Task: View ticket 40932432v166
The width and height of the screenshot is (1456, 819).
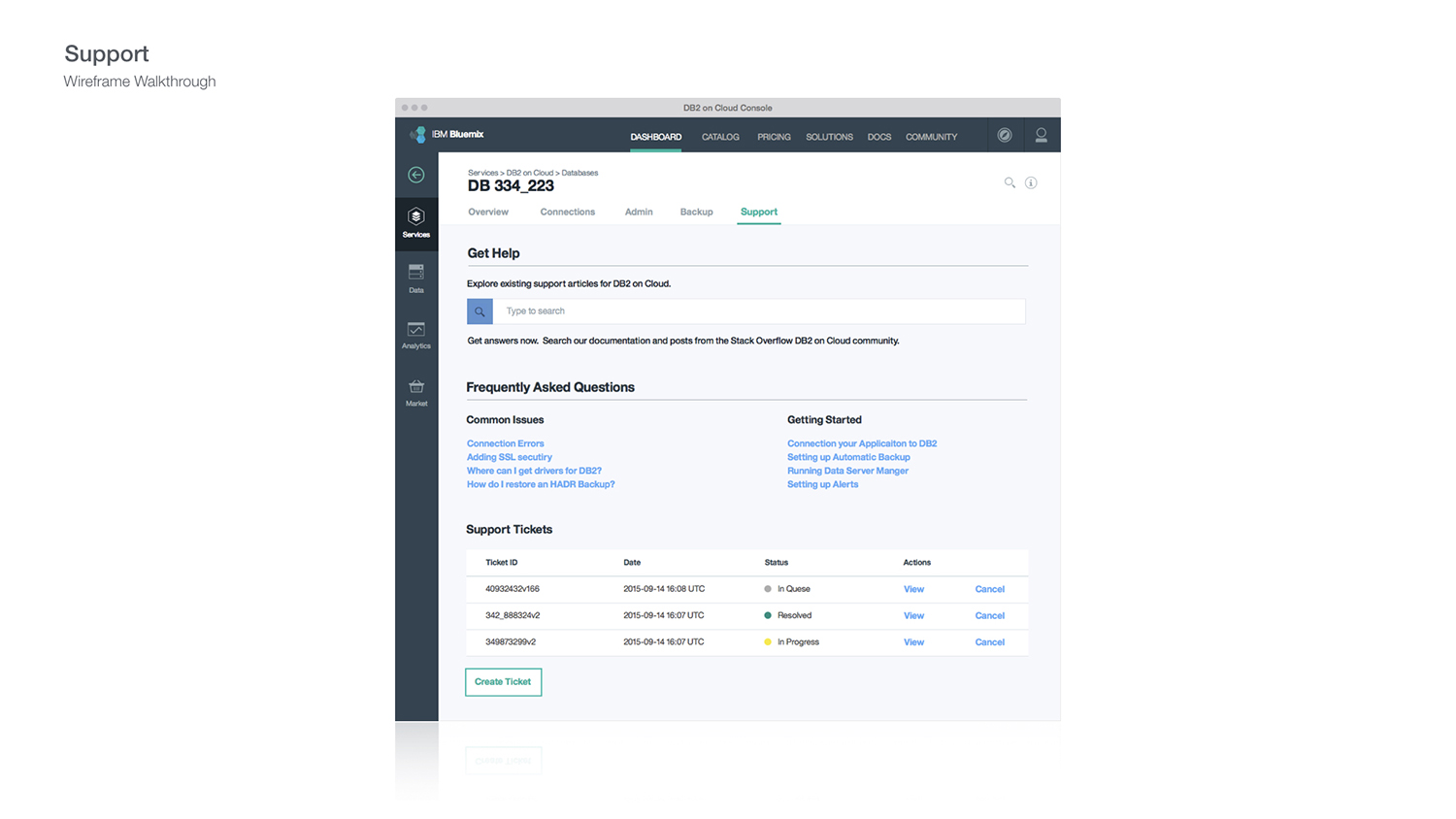Action: 913,589
